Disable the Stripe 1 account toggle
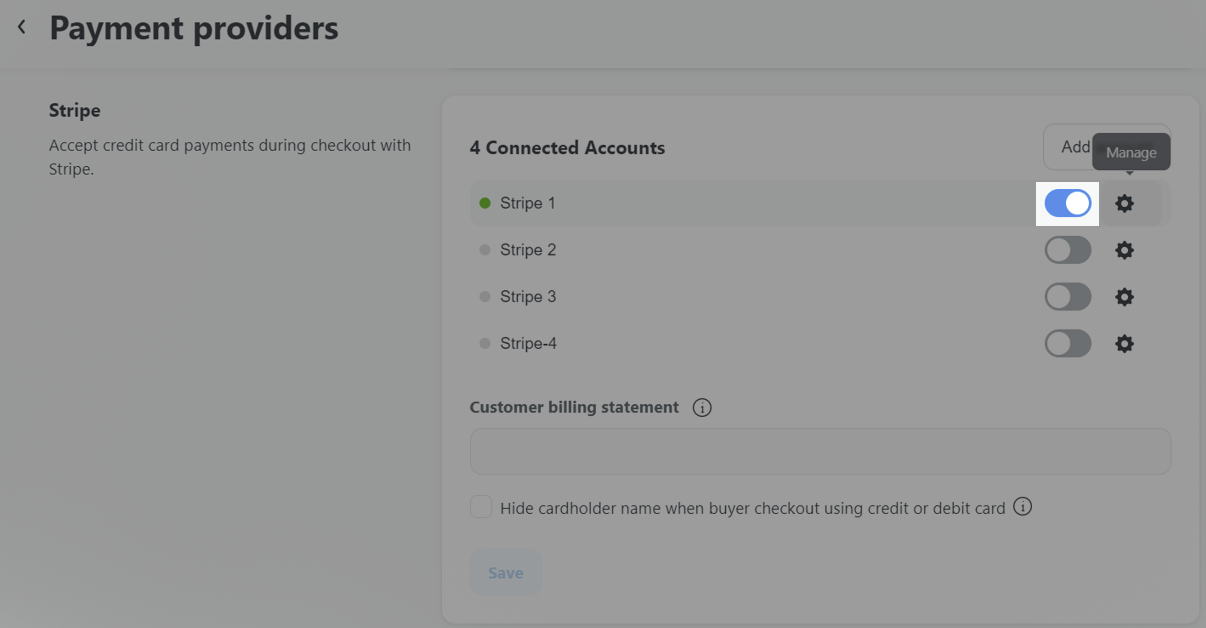 1068,204
